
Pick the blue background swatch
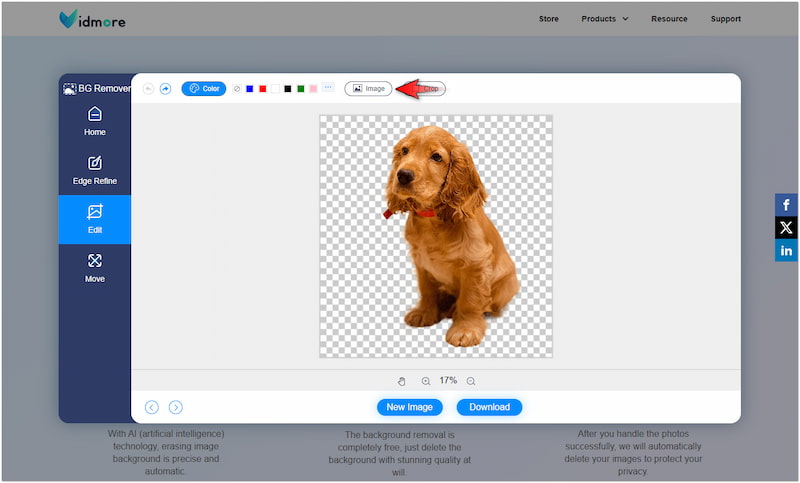[x=250, y=89]
